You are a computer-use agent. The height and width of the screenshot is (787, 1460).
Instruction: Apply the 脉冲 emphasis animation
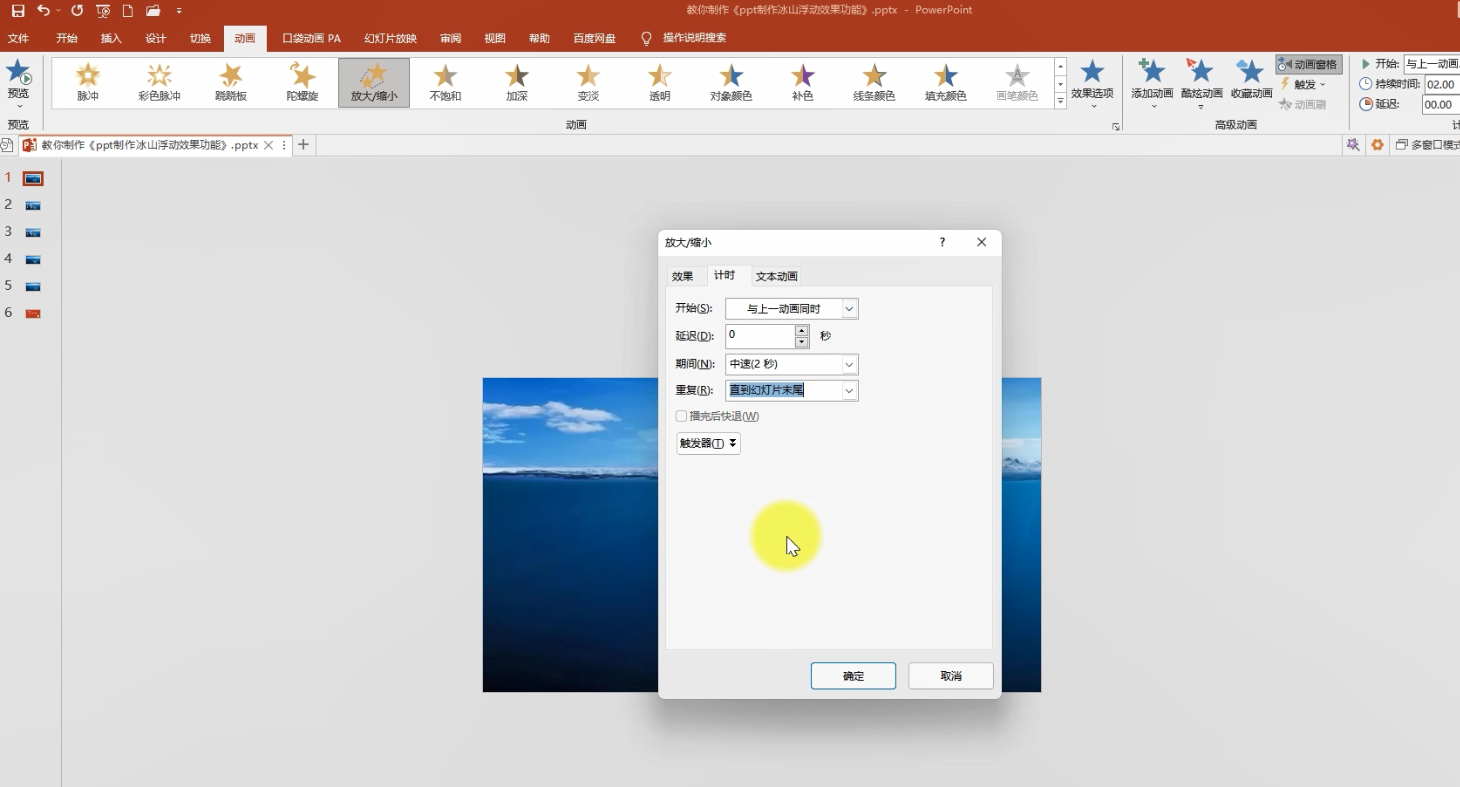pos(88,83)
